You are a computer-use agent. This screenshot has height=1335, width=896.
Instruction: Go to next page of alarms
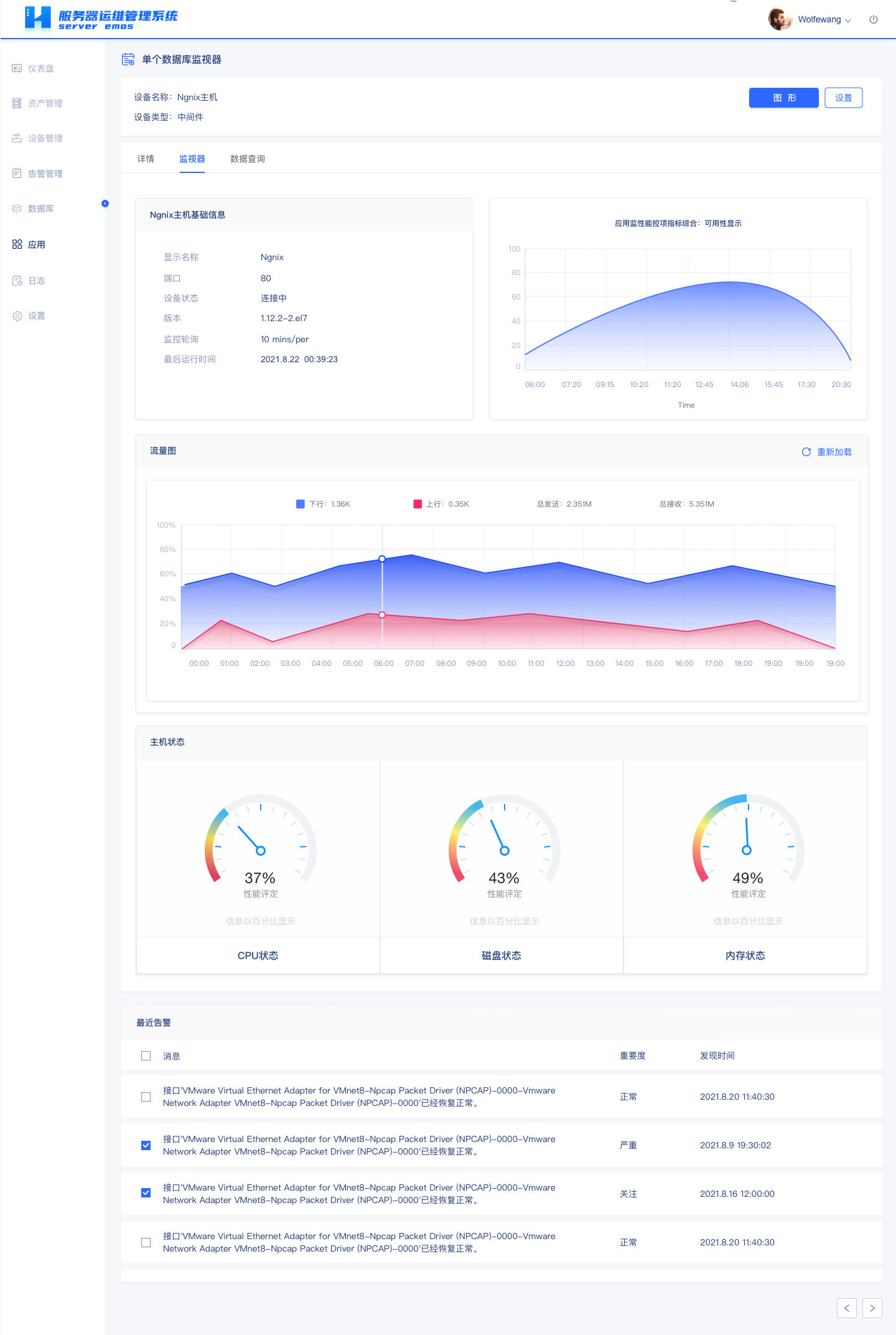pyautogui.click(x=872, y=1308)
